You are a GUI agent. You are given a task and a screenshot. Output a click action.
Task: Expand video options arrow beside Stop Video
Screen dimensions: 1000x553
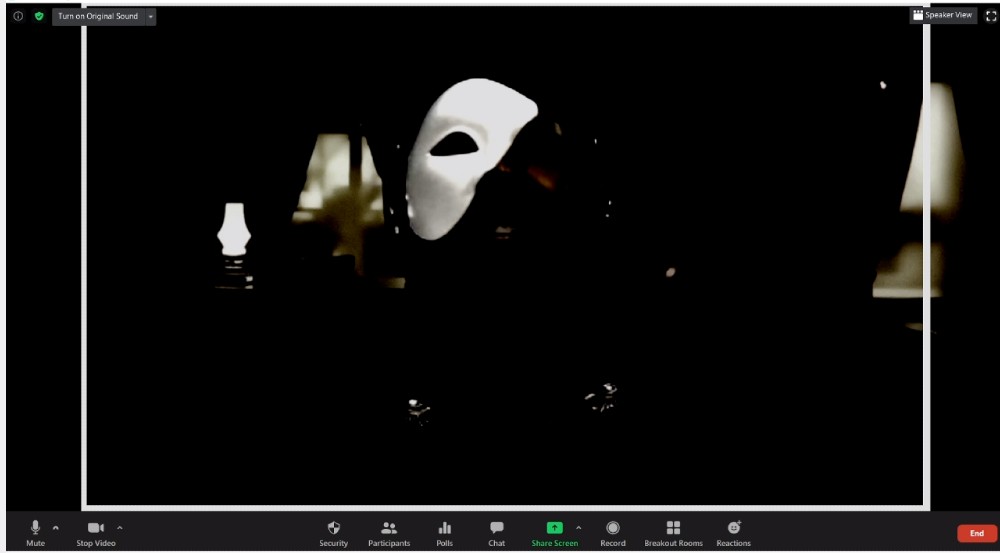click(x=120, y=528)
